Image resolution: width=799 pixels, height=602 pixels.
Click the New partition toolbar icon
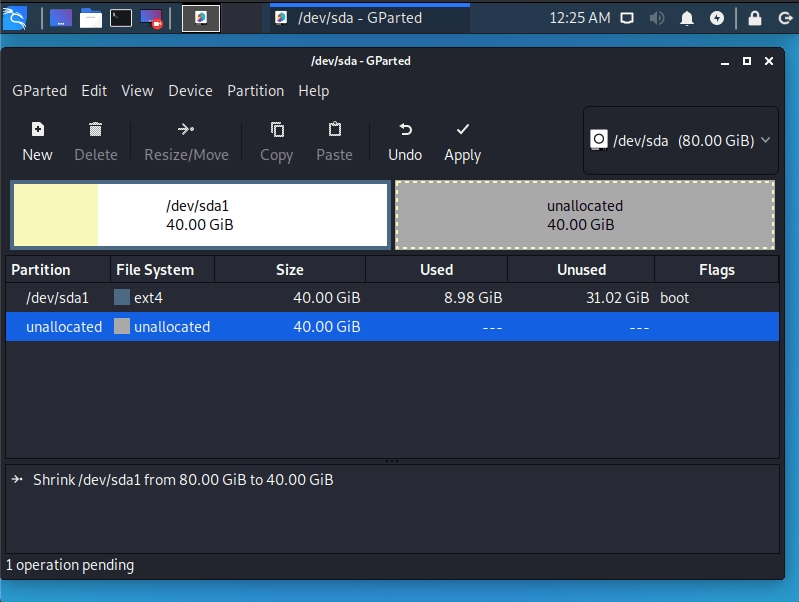pos(37,130)
